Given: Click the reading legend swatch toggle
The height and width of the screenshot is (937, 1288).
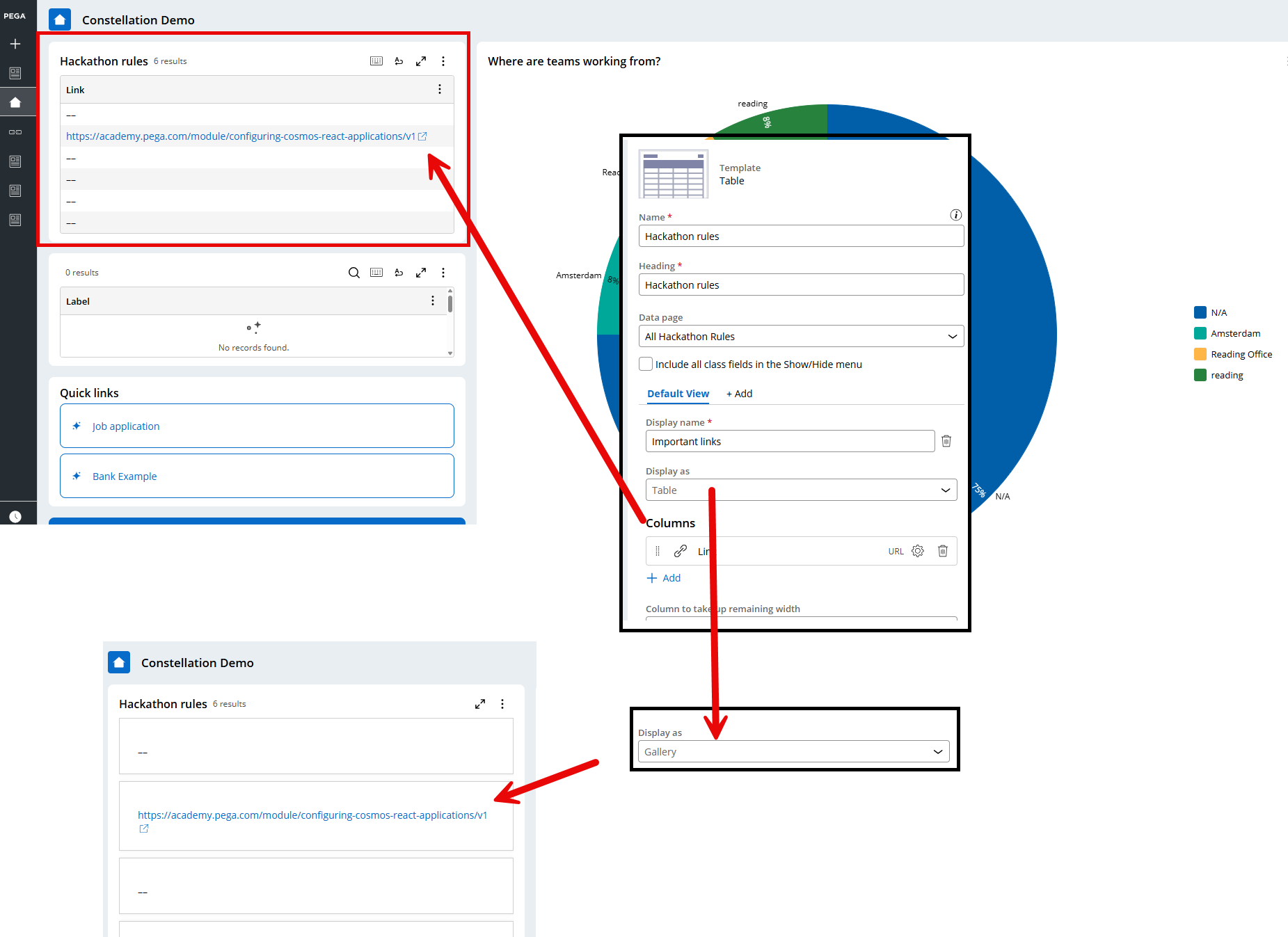Looking at the screenshot, I should [x=1200, y=374].
